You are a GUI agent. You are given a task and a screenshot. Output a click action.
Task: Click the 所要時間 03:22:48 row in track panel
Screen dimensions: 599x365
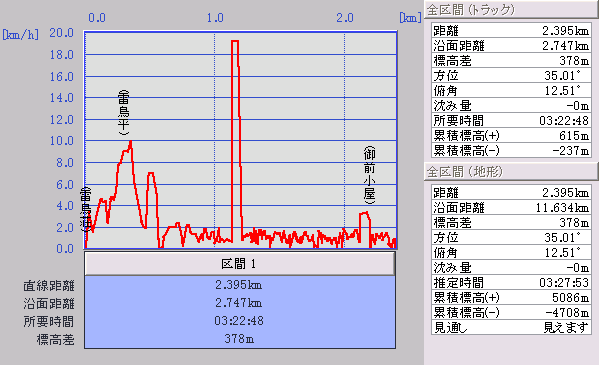point(511,121)
